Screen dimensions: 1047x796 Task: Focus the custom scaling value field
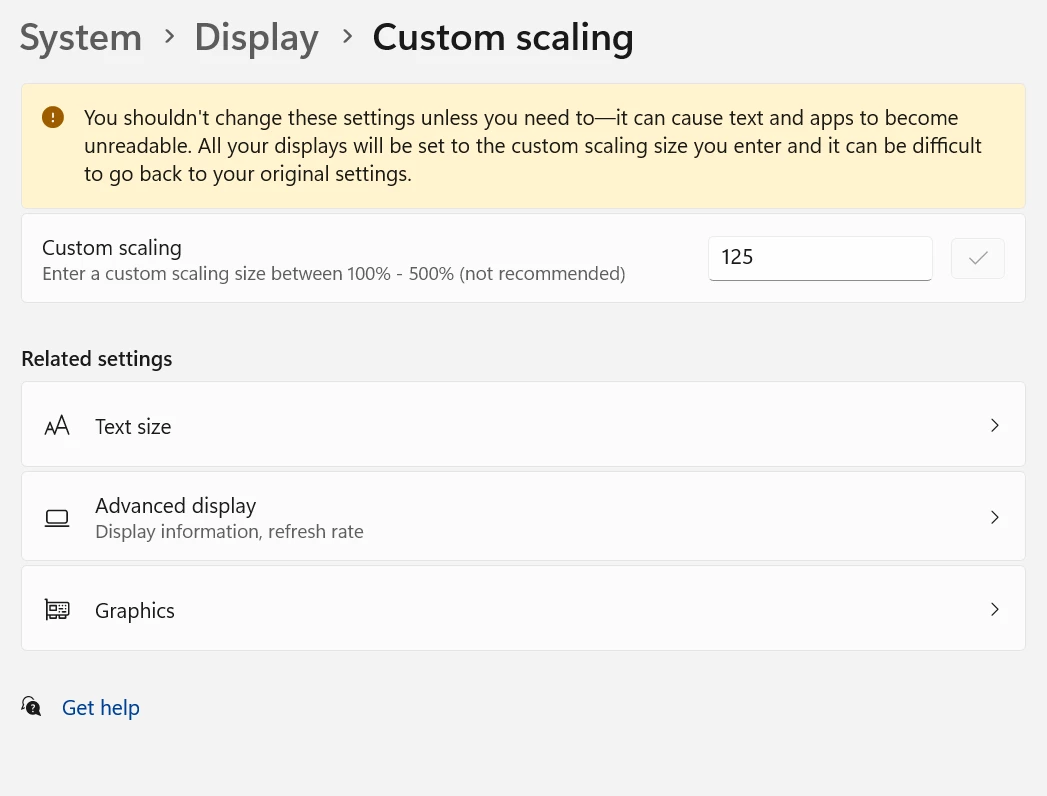[x=819, y=258]
